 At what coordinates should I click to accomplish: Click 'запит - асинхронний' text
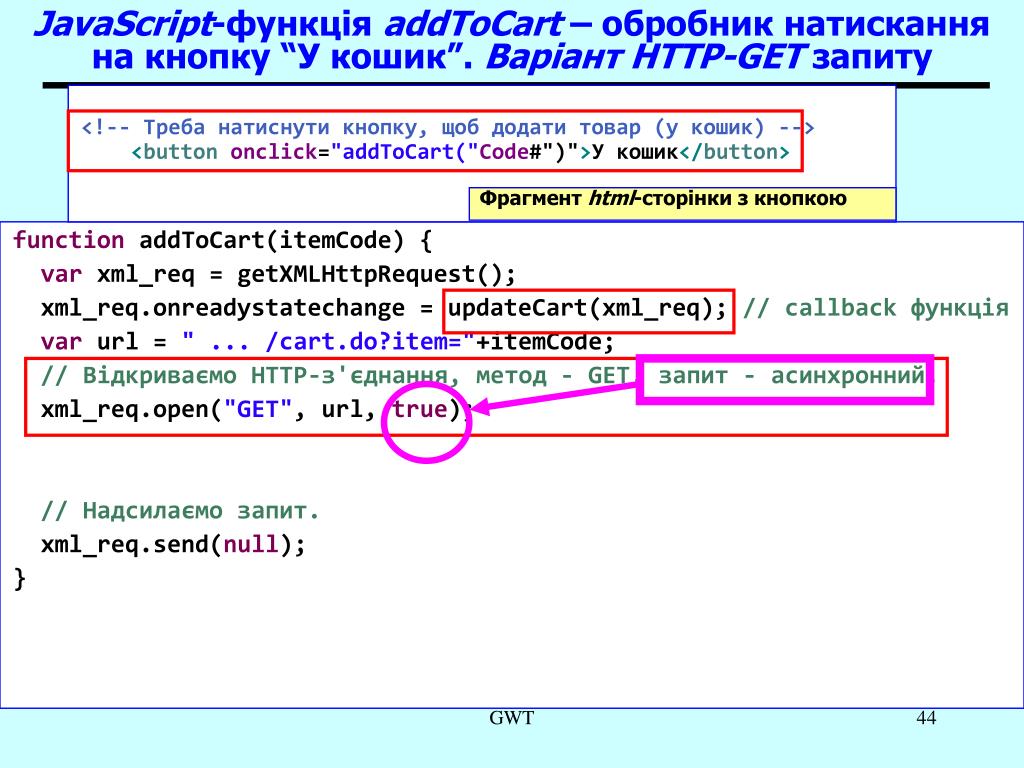point(791,376)
